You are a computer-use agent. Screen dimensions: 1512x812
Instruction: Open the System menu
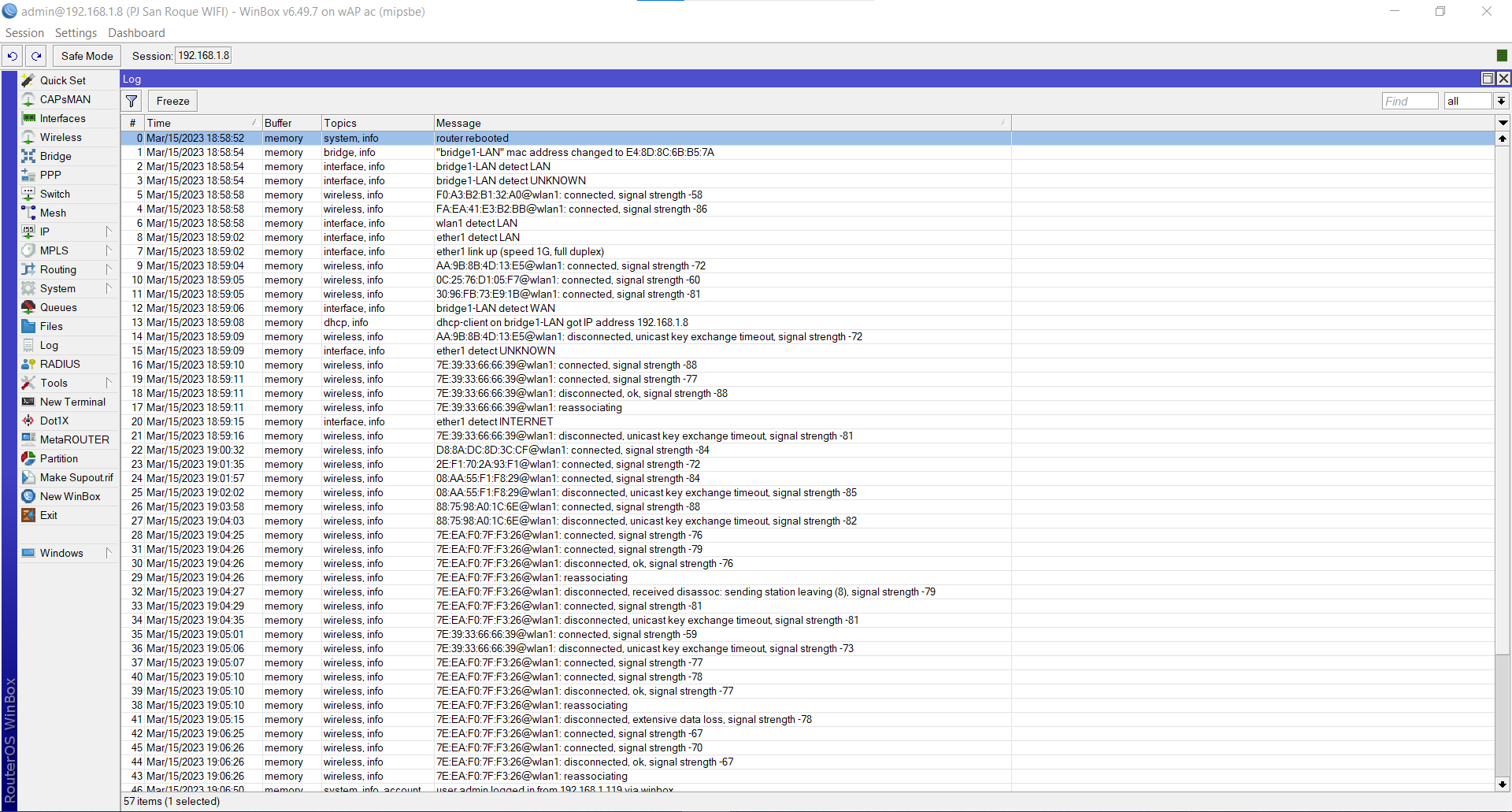(57, 288)
